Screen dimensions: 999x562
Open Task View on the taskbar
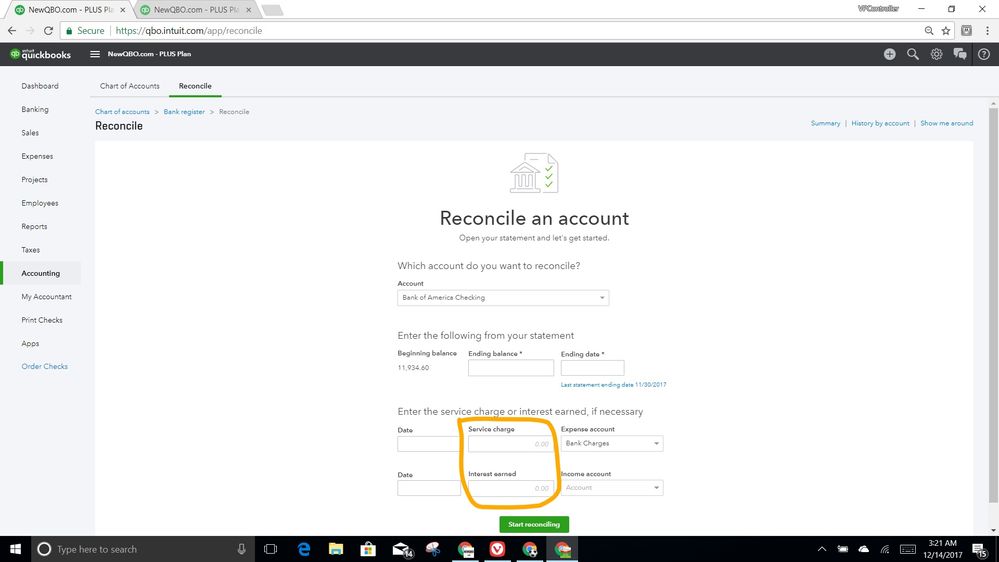[271, 549]
